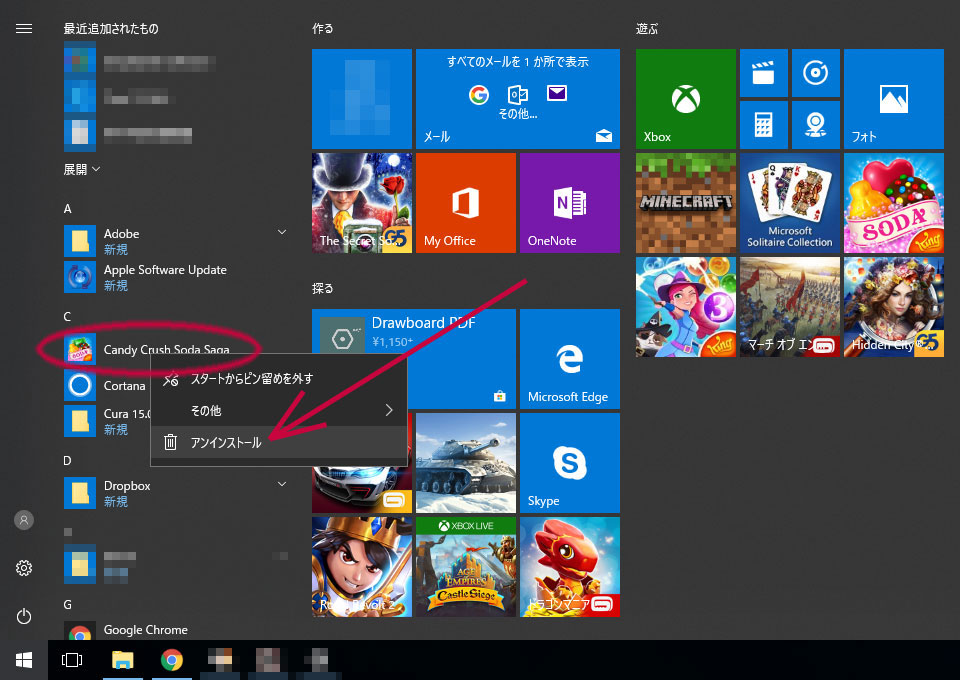Click the Asphalt racing car tile

pos(362,490)
